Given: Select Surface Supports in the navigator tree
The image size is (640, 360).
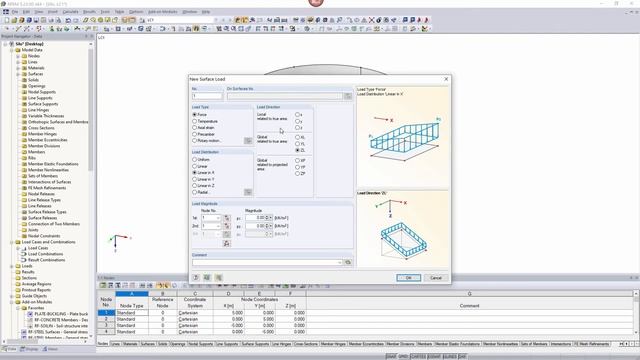Looking at the screenshot, I should pos(43,104).
